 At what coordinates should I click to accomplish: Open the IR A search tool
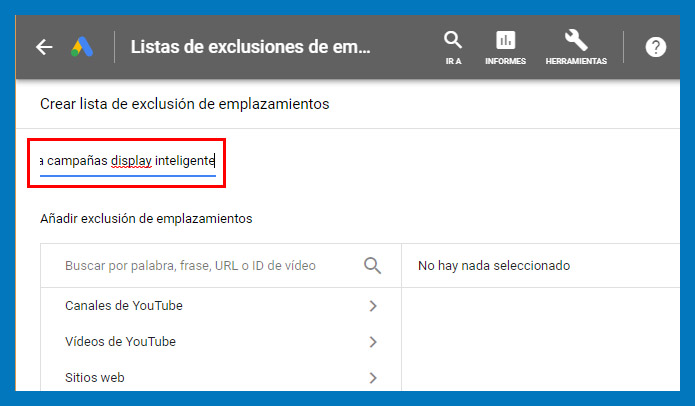click(x=453, y=48)
